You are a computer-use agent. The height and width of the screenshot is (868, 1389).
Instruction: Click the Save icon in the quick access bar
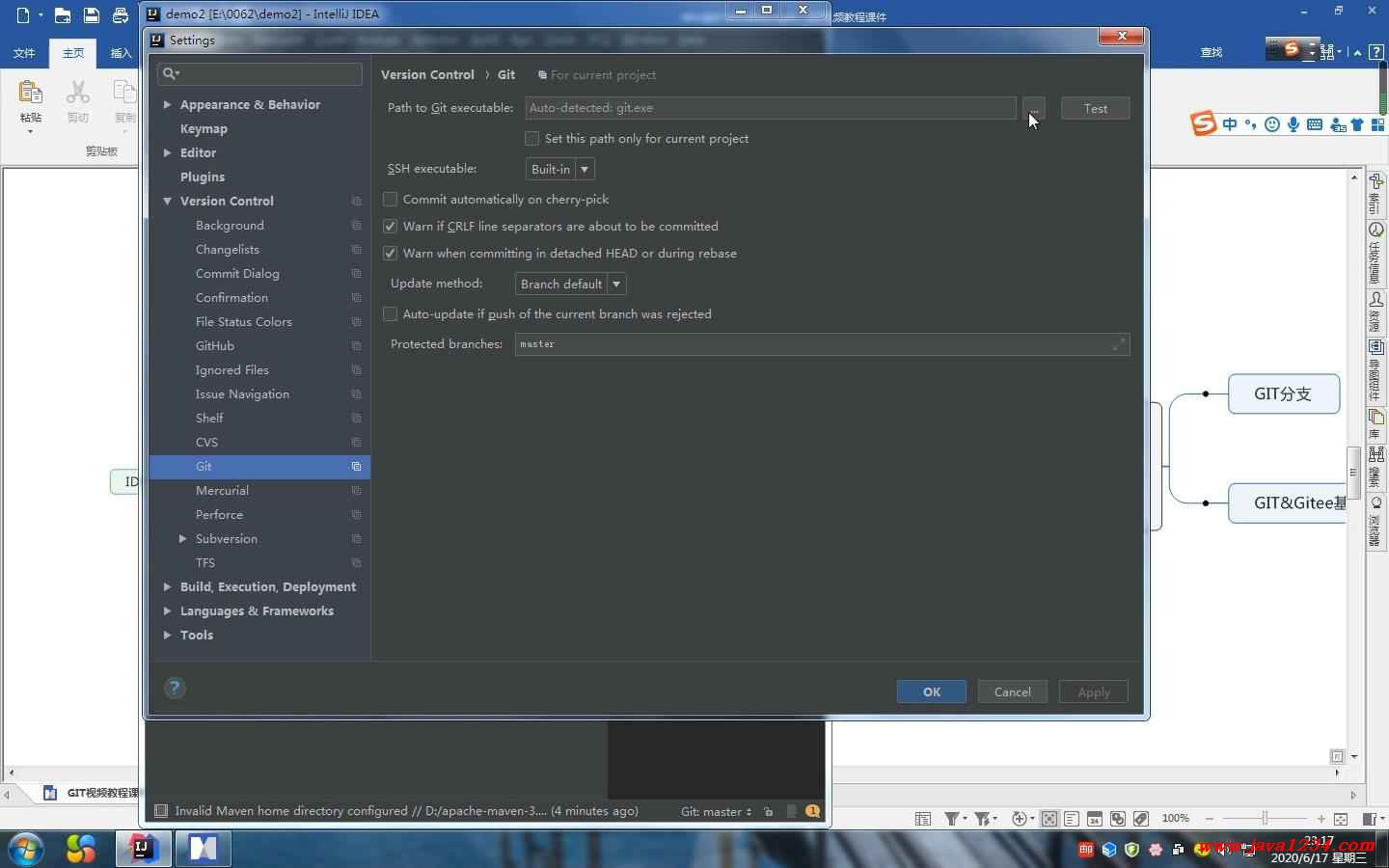click(91, 14)
